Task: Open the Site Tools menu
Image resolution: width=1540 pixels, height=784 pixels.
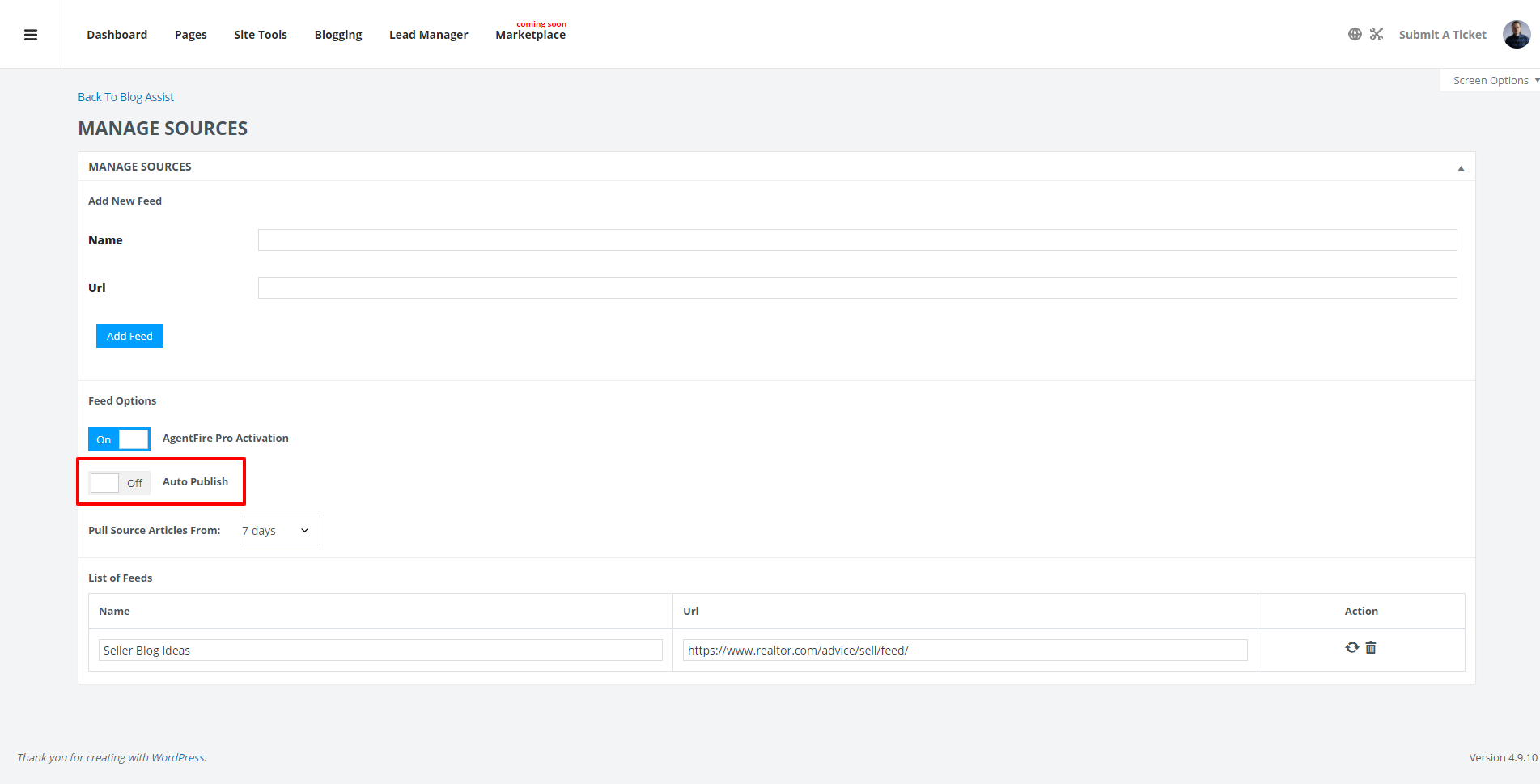Action: tap(261, 35)
